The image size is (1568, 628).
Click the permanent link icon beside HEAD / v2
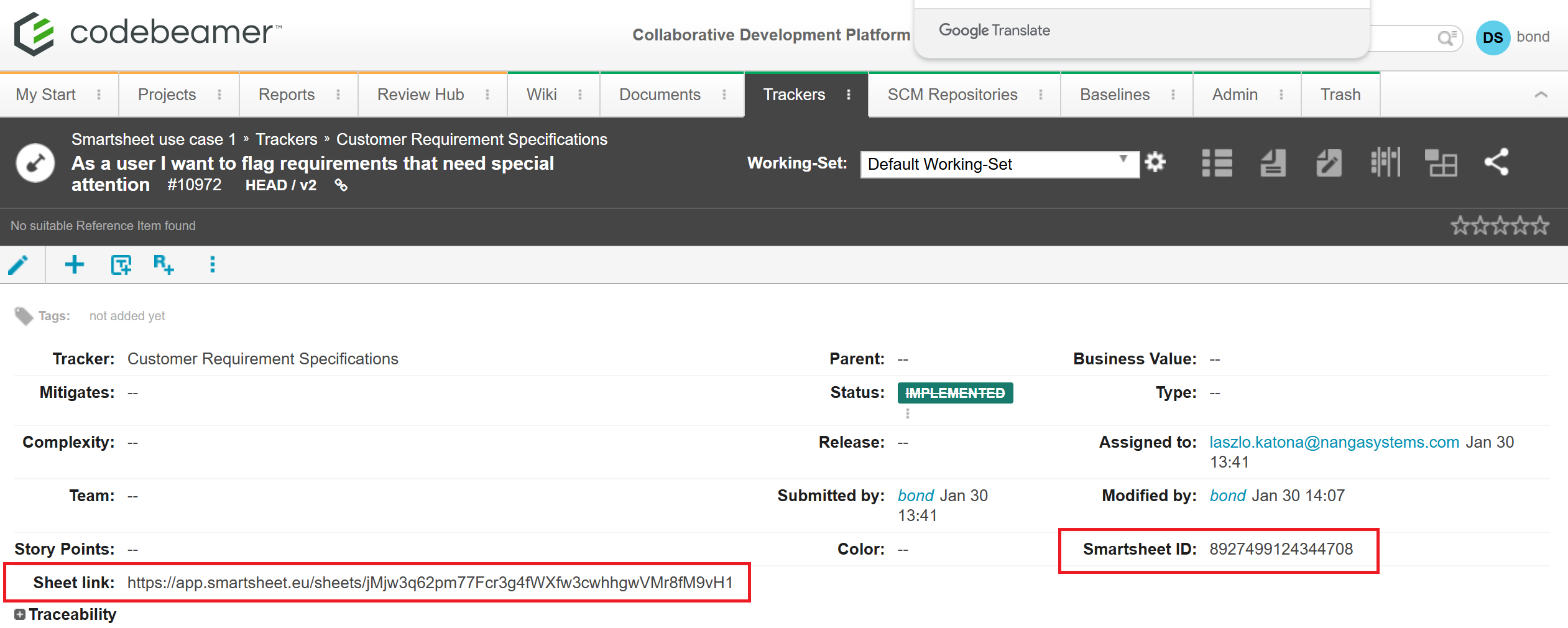pyautogui.click(x=341, y=185)
